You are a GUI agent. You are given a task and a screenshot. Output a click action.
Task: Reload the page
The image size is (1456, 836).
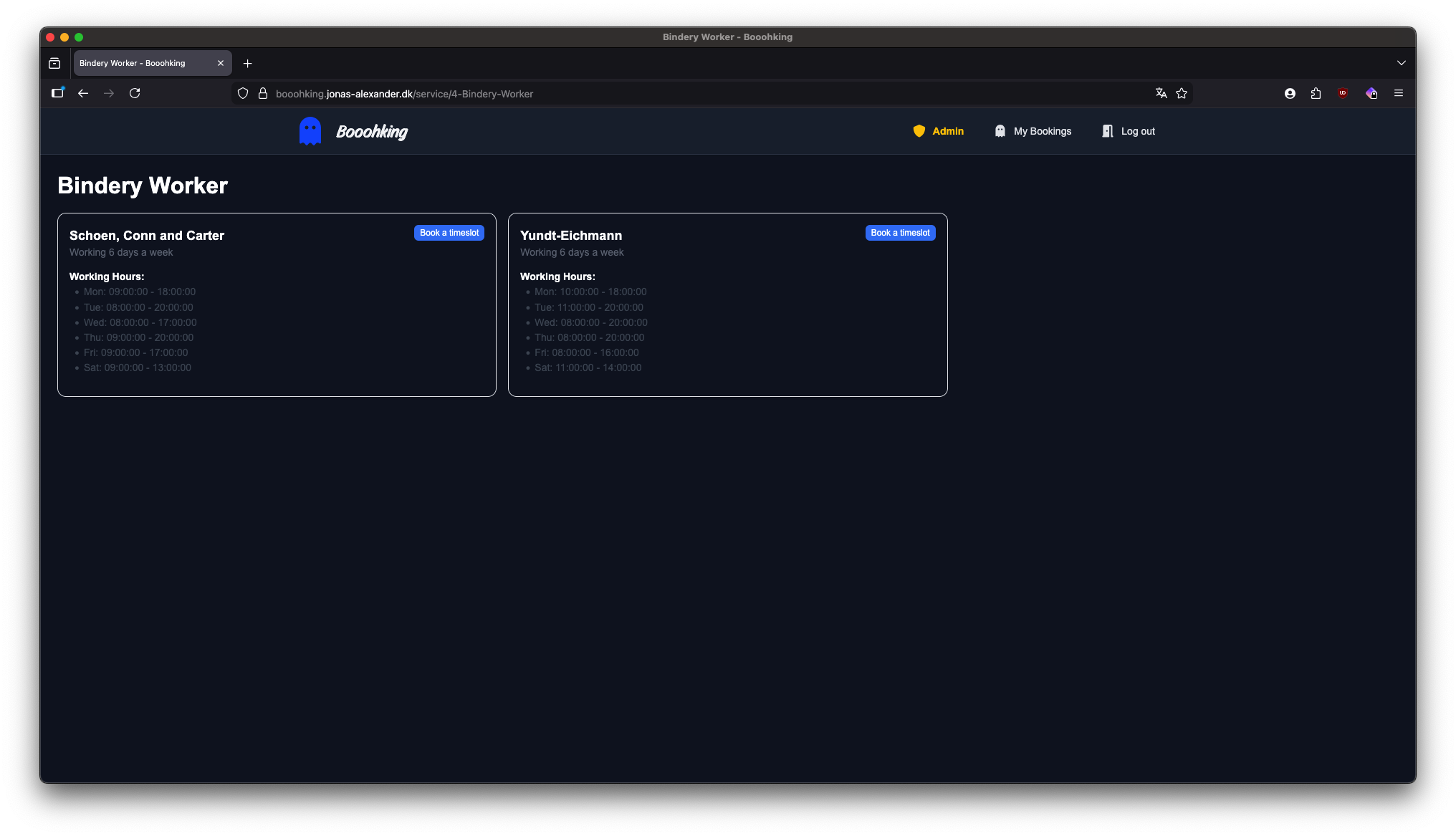click(x=135, y=93)
